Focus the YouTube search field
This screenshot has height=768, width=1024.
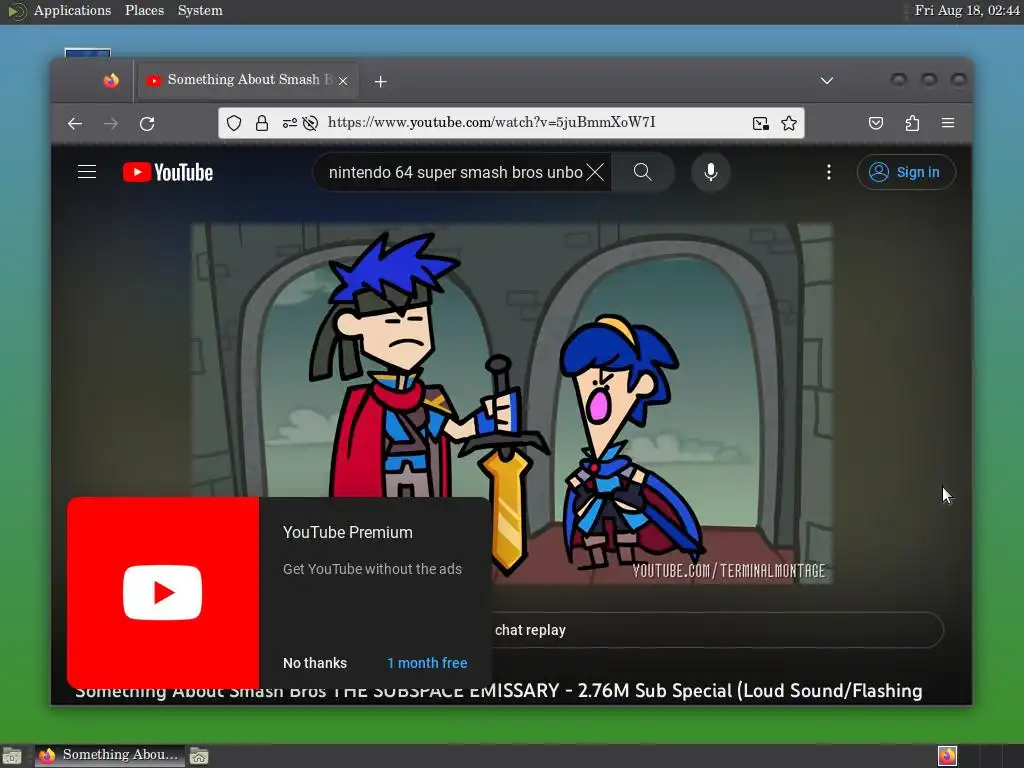(x=455, y=172)
